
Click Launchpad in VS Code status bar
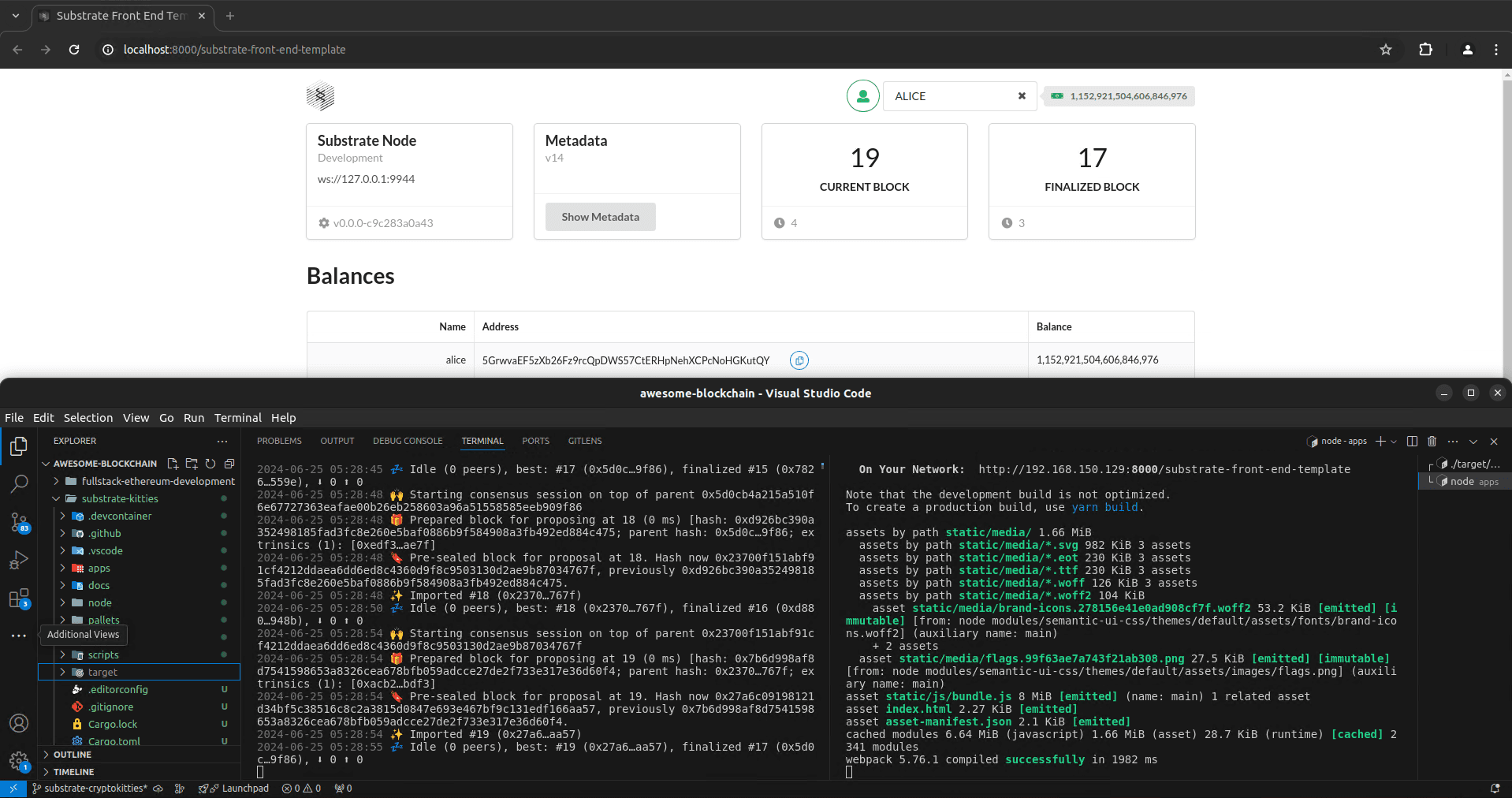(x=234, y=789)
